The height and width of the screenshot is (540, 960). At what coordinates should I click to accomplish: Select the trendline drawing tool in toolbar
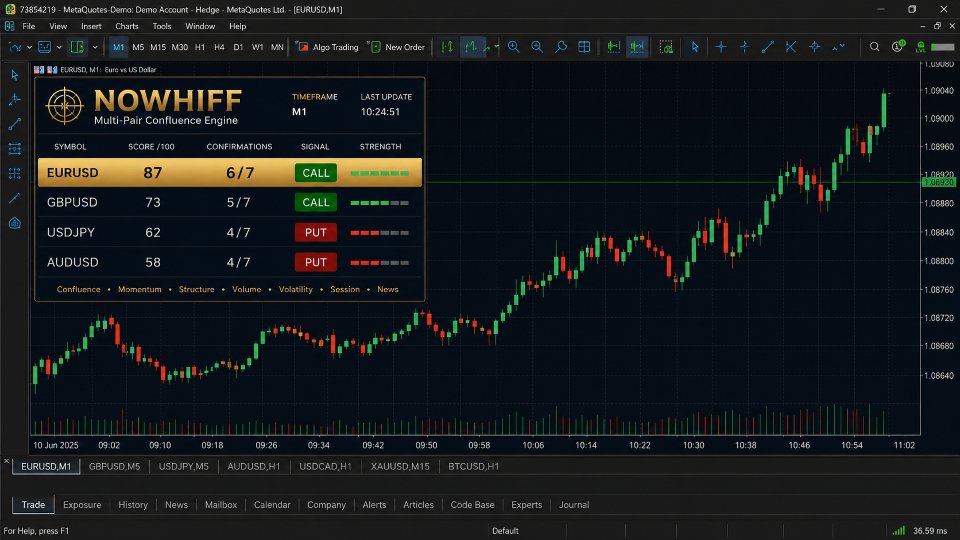[x=768, y=47]
